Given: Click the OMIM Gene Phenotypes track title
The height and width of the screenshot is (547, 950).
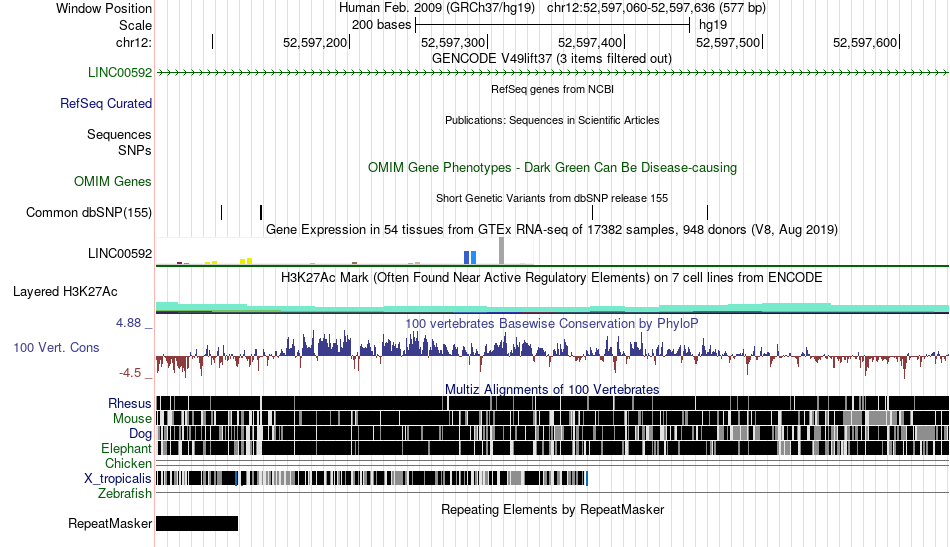Looking at the screenshot, I should (552, 168).
